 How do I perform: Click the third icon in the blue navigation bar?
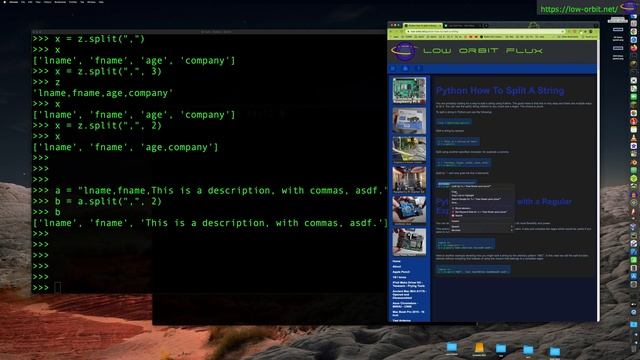coord(418,69)
